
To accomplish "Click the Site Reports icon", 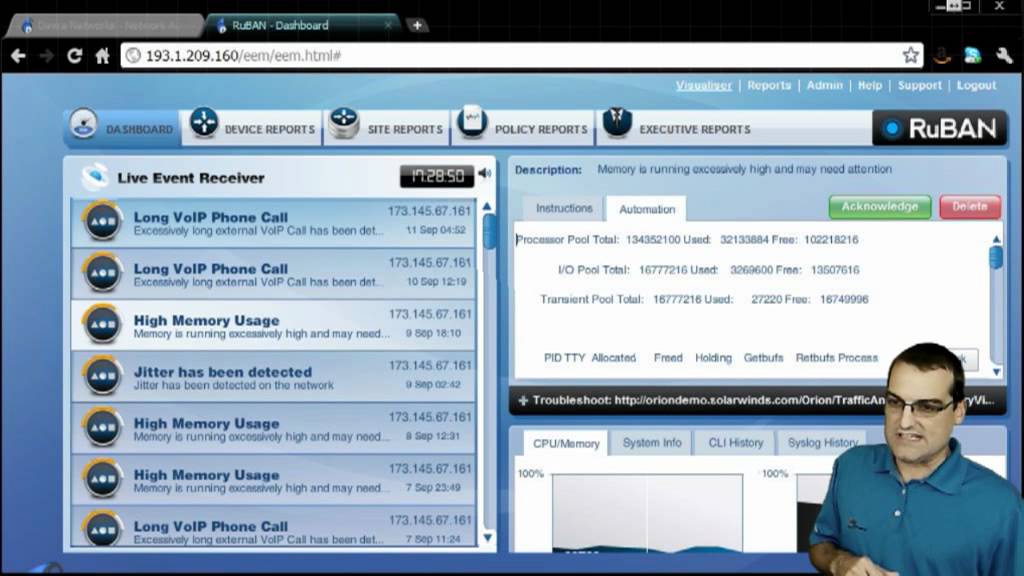I will 344,122.
